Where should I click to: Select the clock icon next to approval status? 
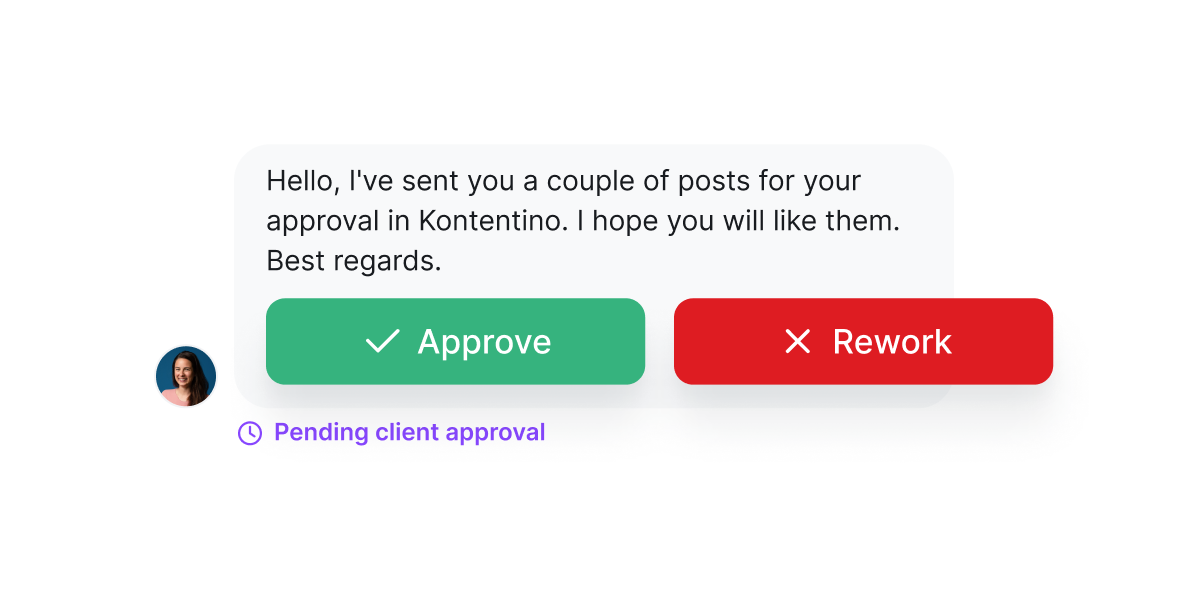[x=249, y=432]
